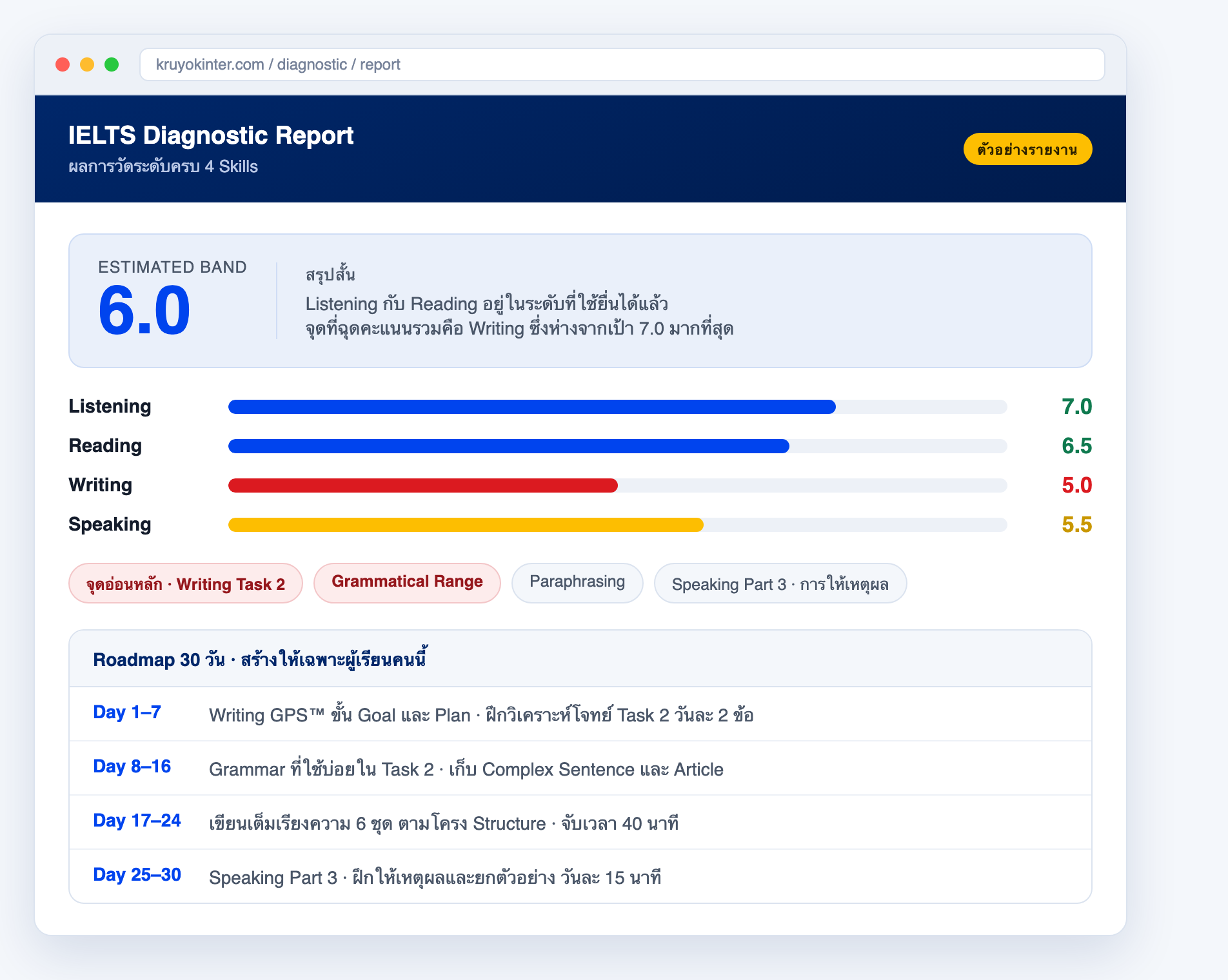Click the Day 8–16 label
The image size is (1228, 980).
pos(132,767)
